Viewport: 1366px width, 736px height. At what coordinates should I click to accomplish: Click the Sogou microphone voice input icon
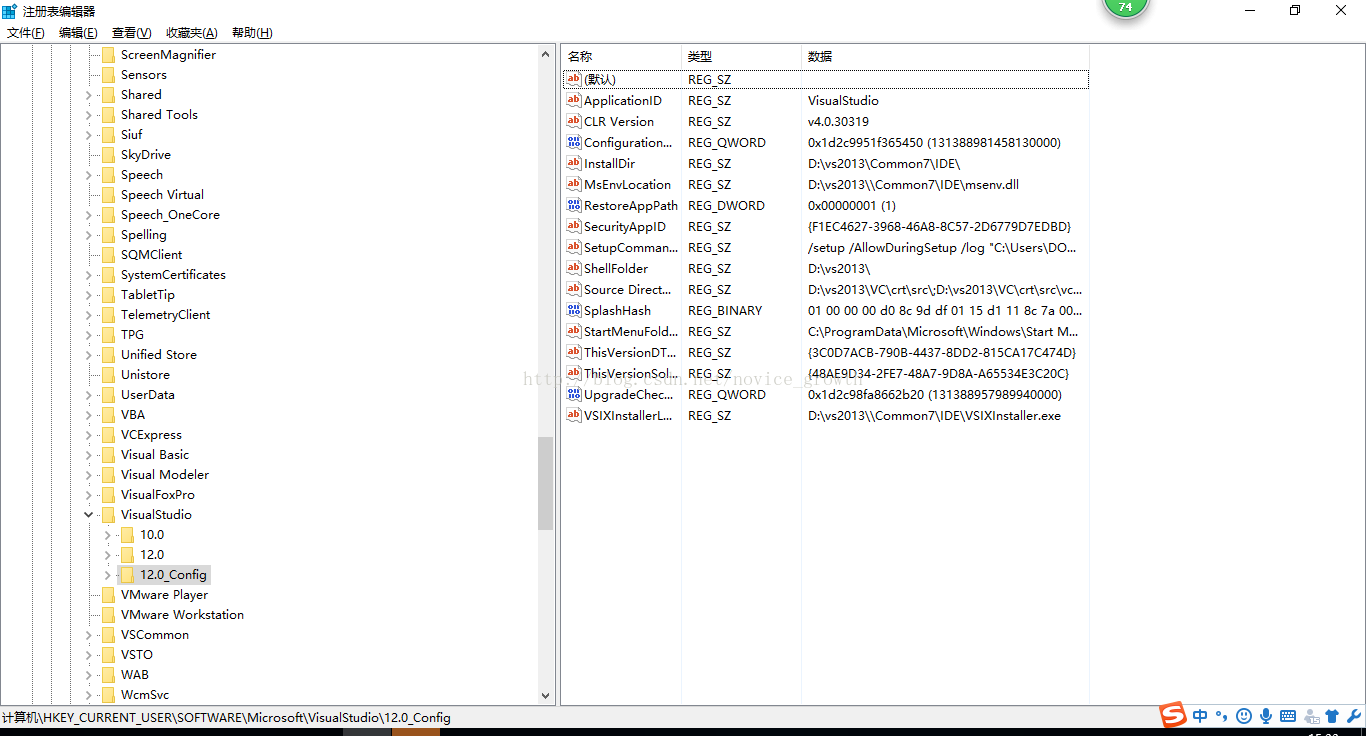pyautogui.click(x=1266, y=716)
